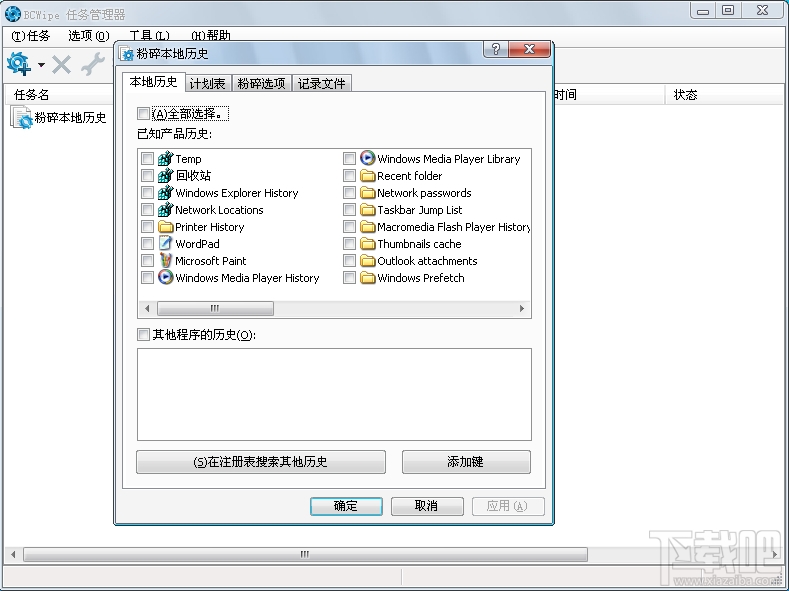The height and width of the screenshot is (591, 789).
Task: Click the dialog help question mark button
Action: (x=496, y=49)
